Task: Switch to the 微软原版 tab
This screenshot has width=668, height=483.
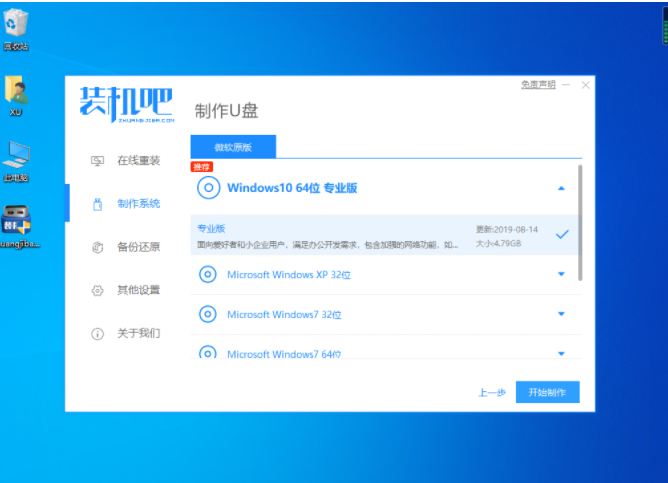Action: (233, 146)
